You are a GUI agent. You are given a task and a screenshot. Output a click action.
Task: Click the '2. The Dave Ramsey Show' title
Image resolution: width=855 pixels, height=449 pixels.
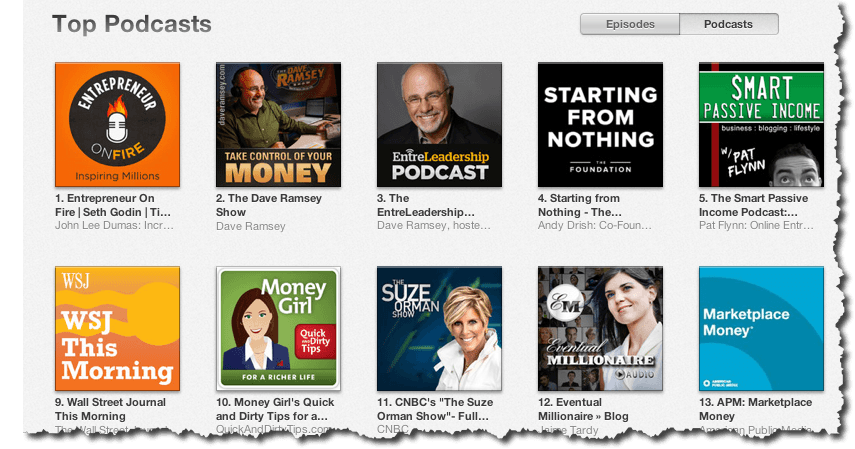point(269,205)
